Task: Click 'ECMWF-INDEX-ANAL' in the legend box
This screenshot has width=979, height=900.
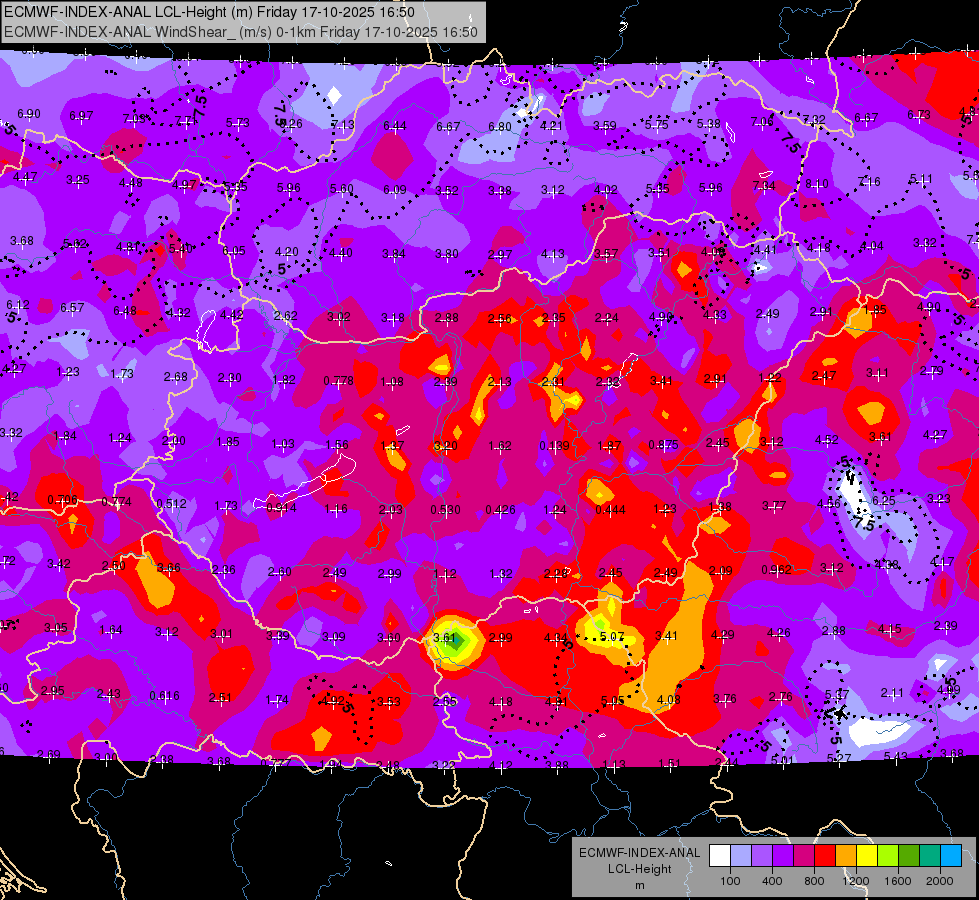Action: (640, 853)
